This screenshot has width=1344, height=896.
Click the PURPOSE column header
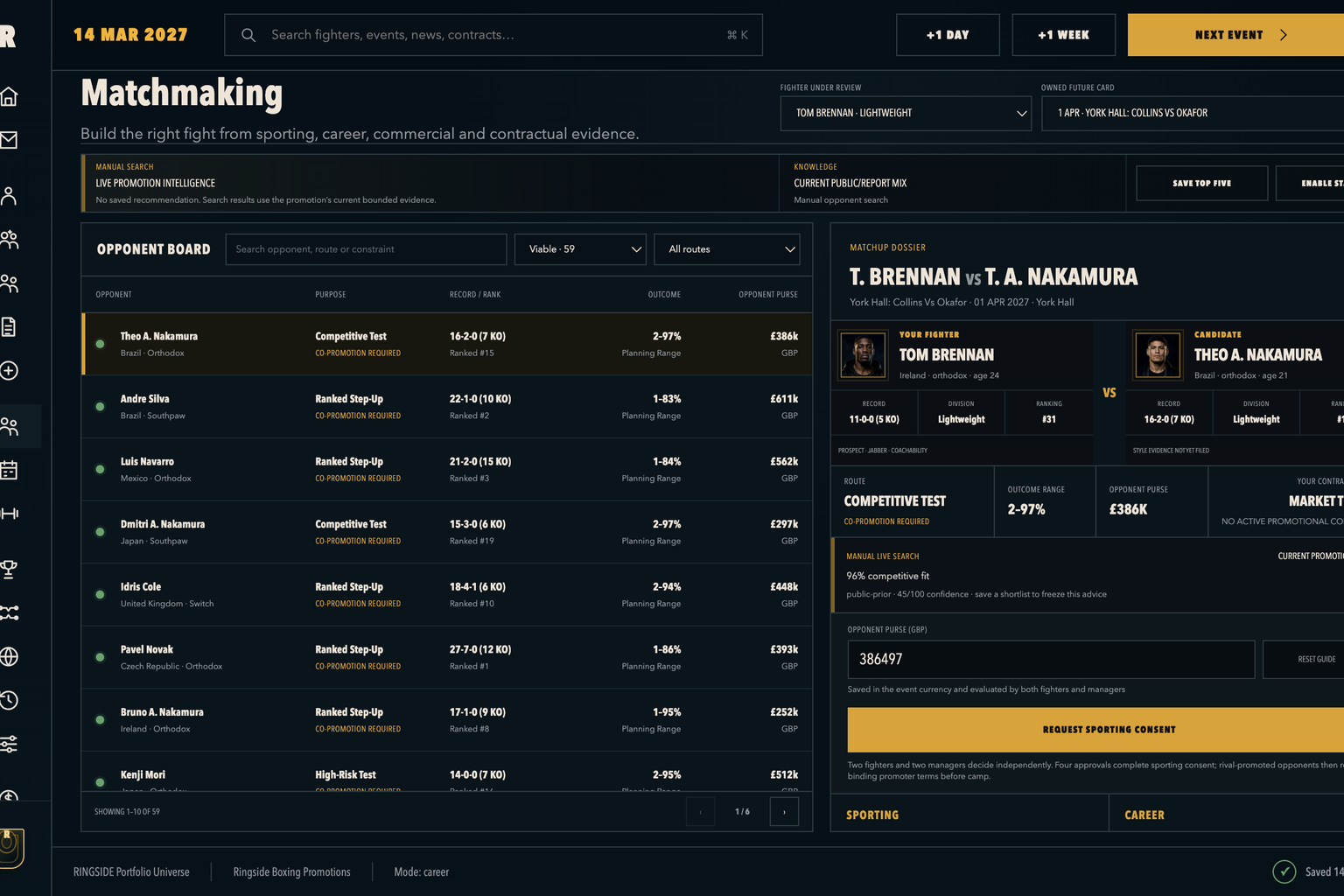[331, 295]
